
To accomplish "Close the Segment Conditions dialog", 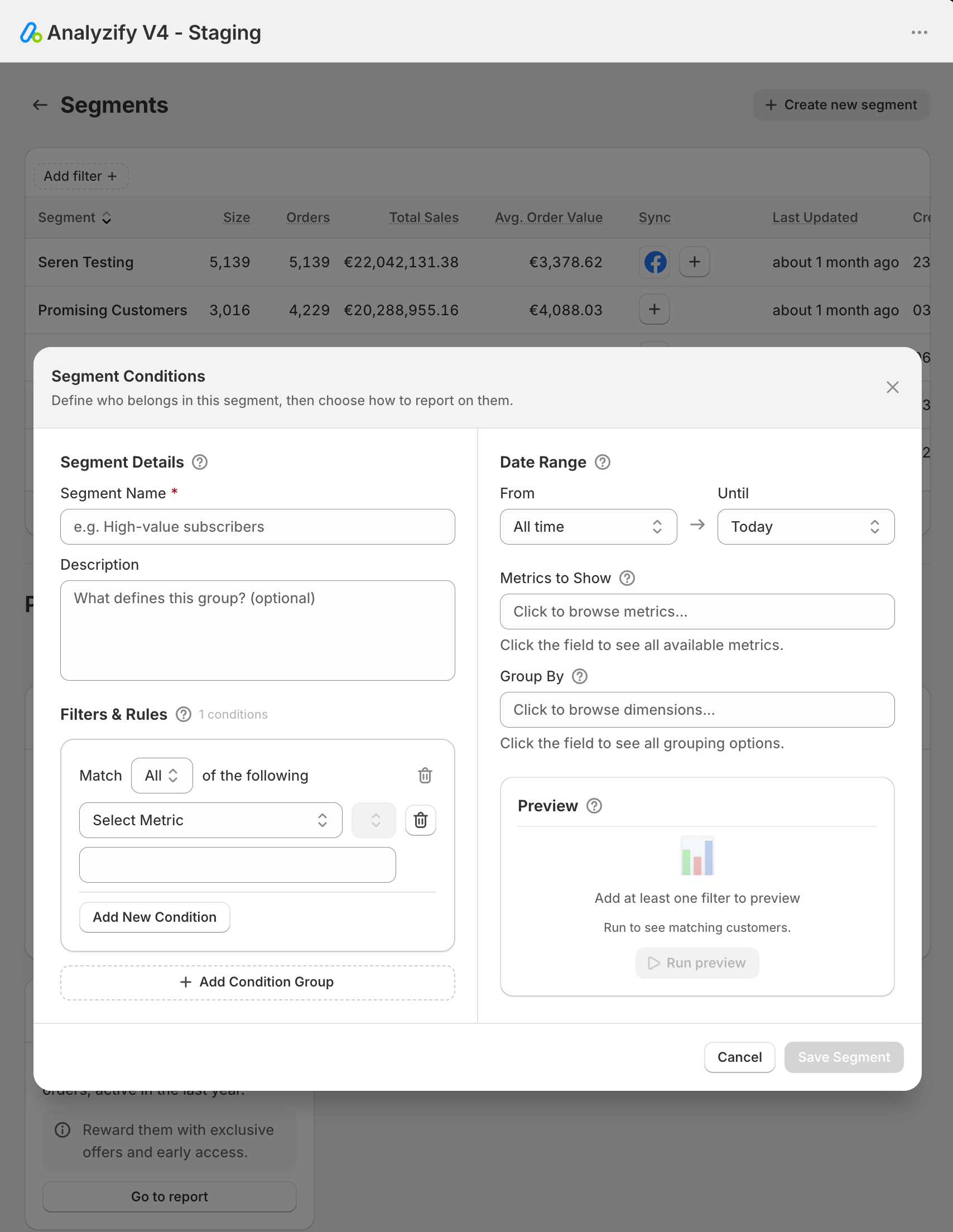I will point(892,388).
